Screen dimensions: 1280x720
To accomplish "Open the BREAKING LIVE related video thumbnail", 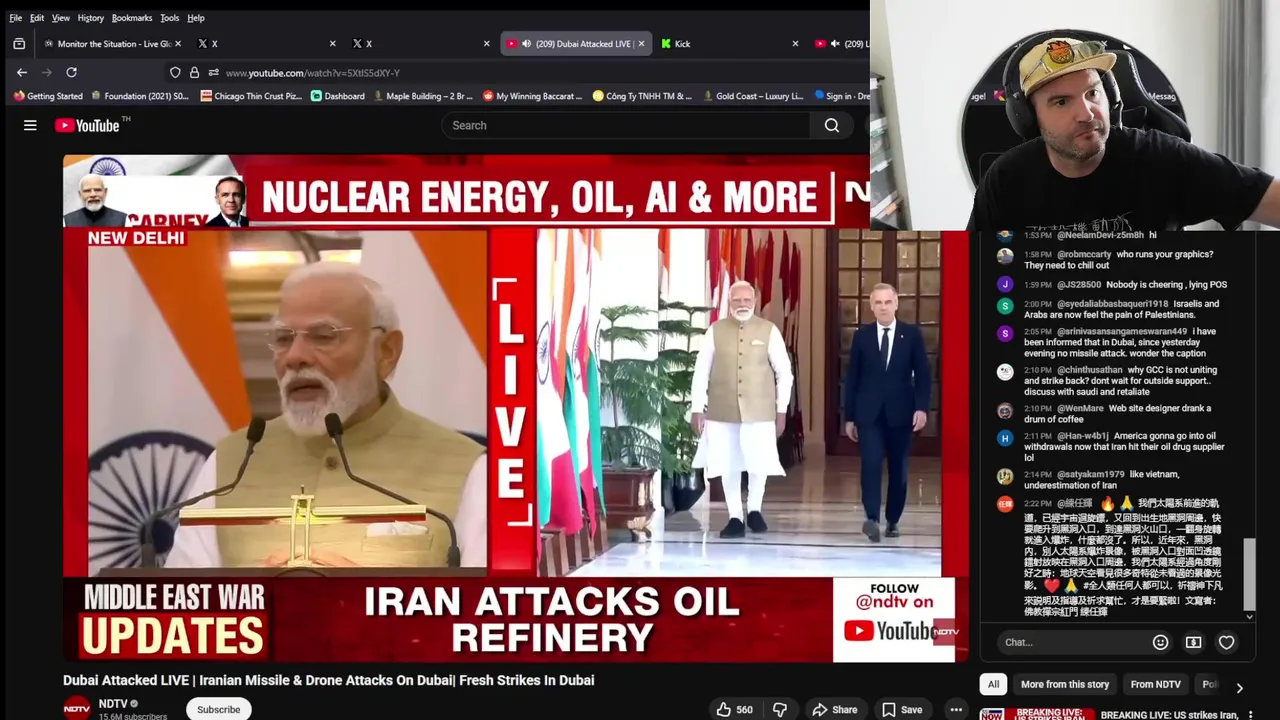I will click(x=1036, y=715).
